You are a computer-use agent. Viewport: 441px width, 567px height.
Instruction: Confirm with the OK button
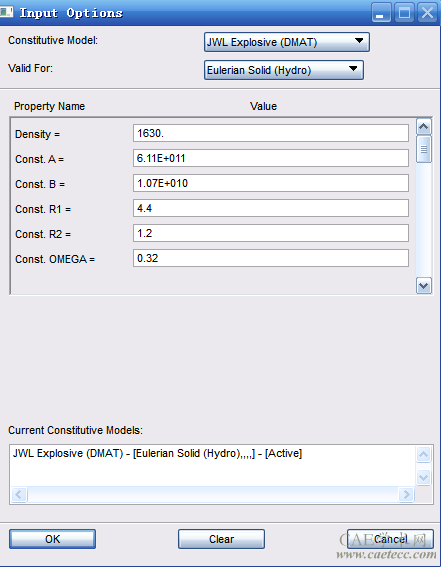[x=52, y=539]
